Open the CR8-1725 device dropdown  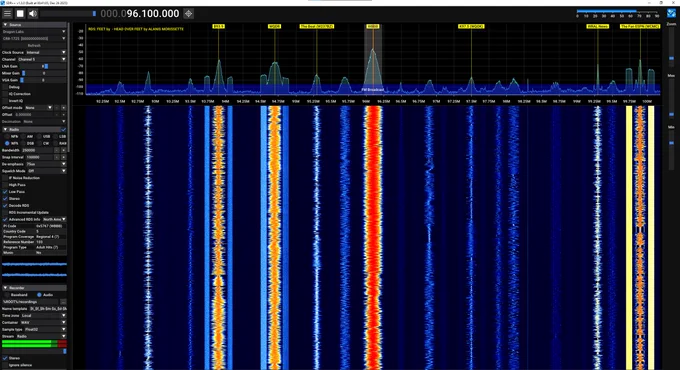click(34, 39)
